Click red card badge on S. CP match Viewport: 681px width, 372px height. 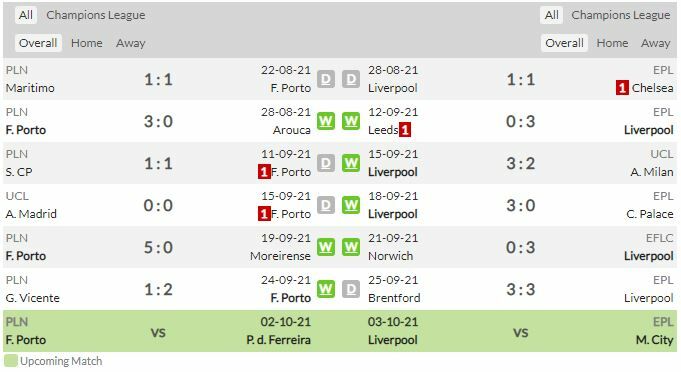(x=264, y=172)
